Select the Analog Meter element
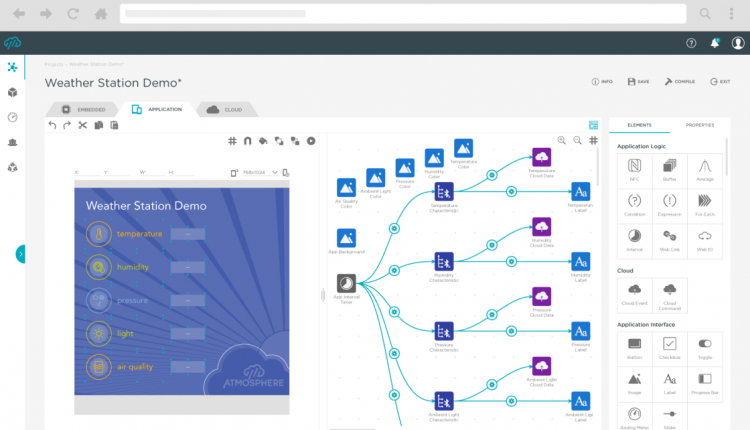This screenshot has width=750, height=430. click(x=634, y=417)
